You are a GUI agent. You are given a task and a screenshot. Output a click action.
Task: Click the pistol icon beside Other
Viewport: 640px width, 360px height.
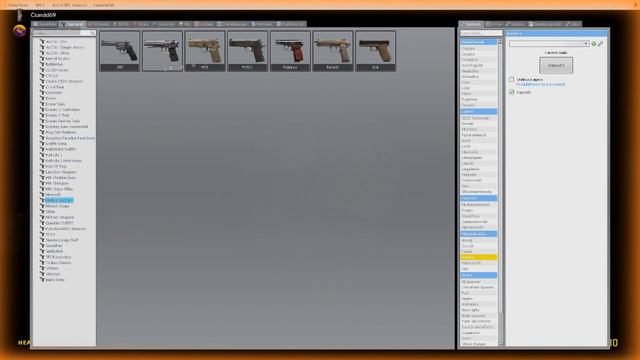pos(42,212)
